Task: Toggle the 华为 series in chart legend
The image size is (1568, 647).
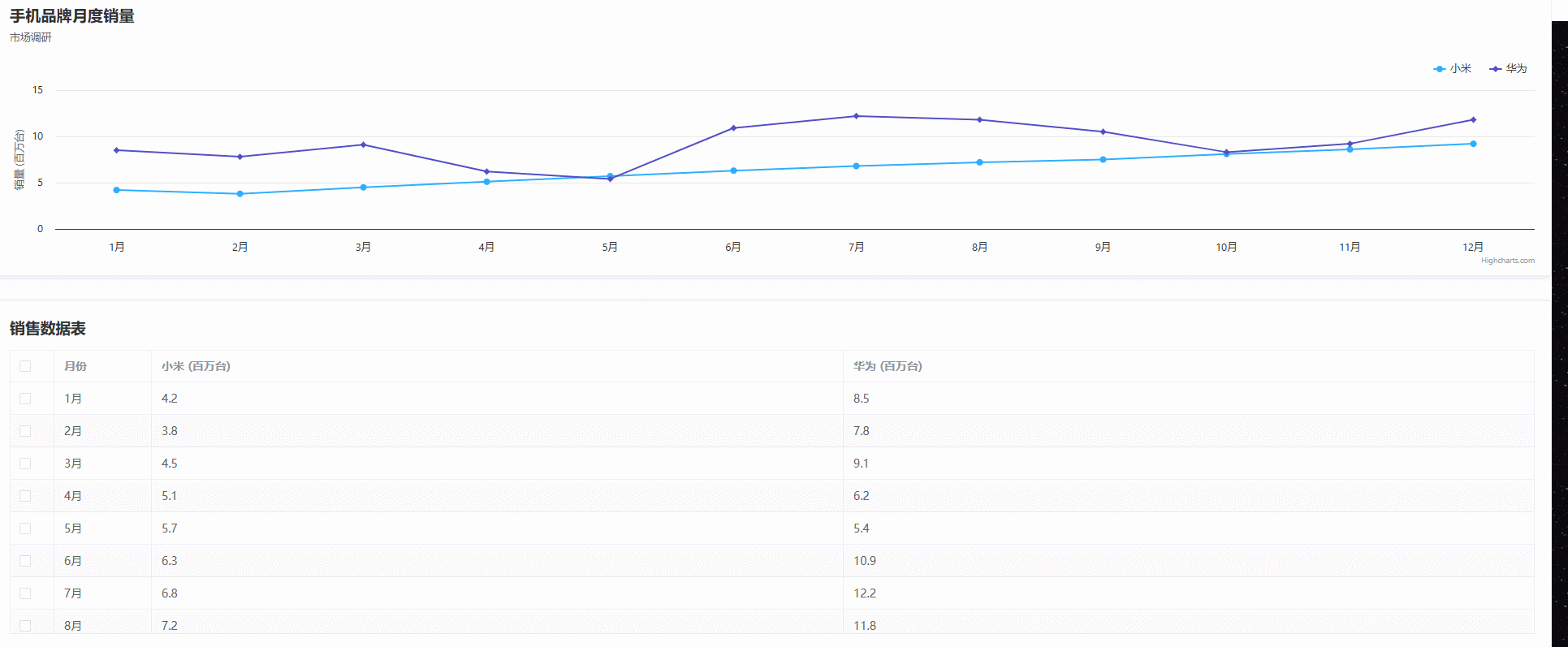Action: tap(1508, 69)
